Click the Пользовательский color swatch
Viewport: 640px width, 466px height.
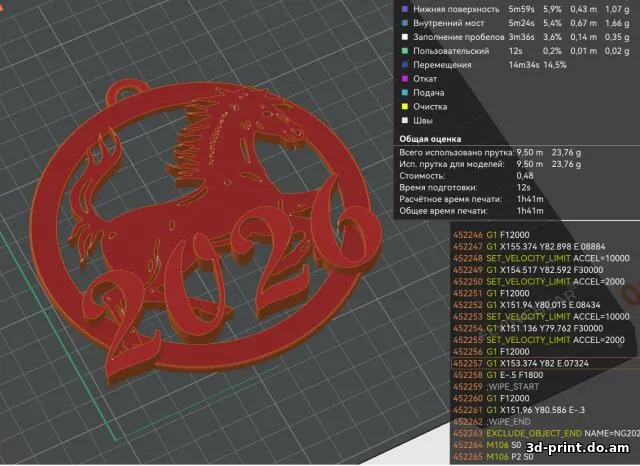(405, 51)
